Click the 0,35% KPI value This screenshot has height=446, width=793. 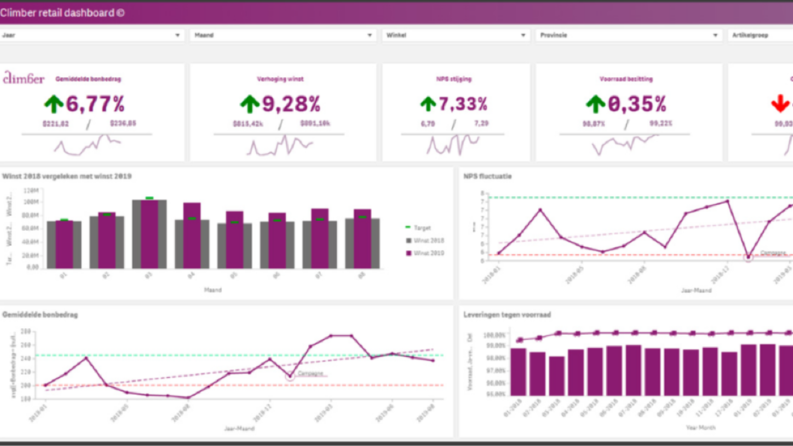637,104
